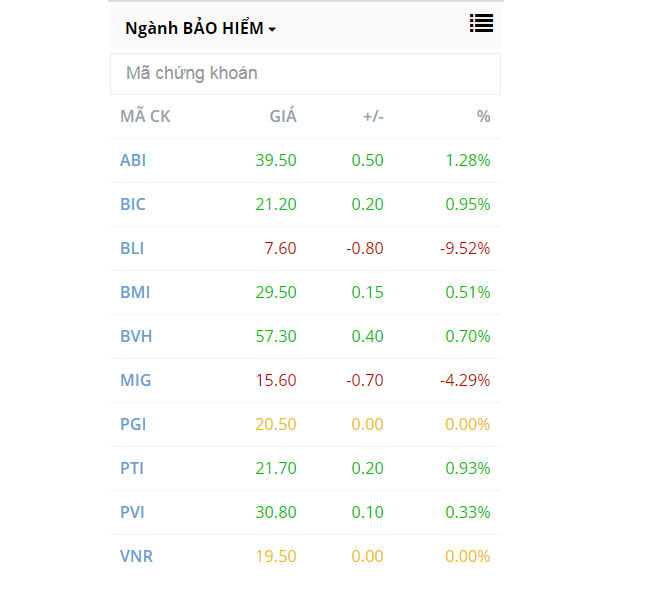Open the PVI stock link
The image size is (656, 591).
click(132, 512)
